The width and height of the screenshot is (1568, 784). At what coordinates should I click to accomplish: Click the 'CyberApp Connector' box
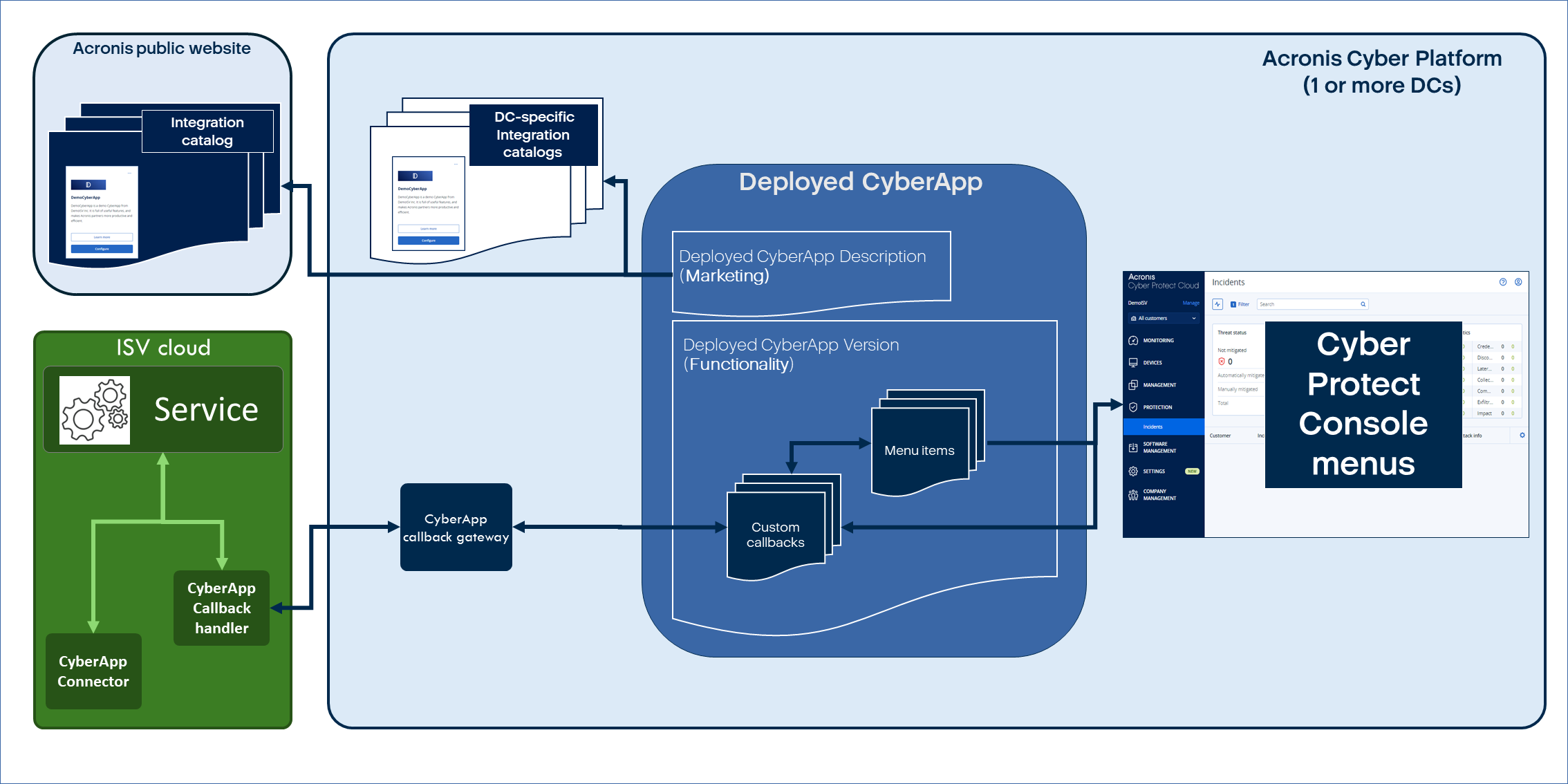tap(93, 671)
